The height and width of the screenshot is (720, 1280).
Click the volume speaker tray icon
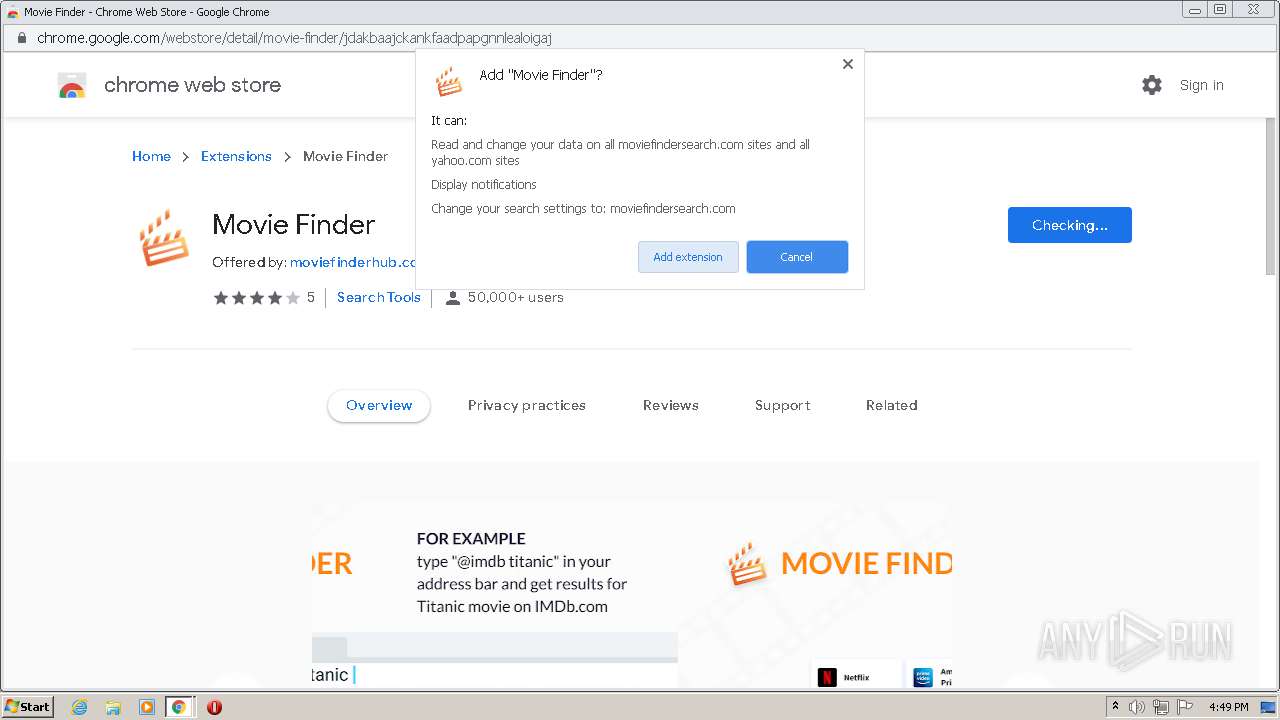coord(1137,707)
